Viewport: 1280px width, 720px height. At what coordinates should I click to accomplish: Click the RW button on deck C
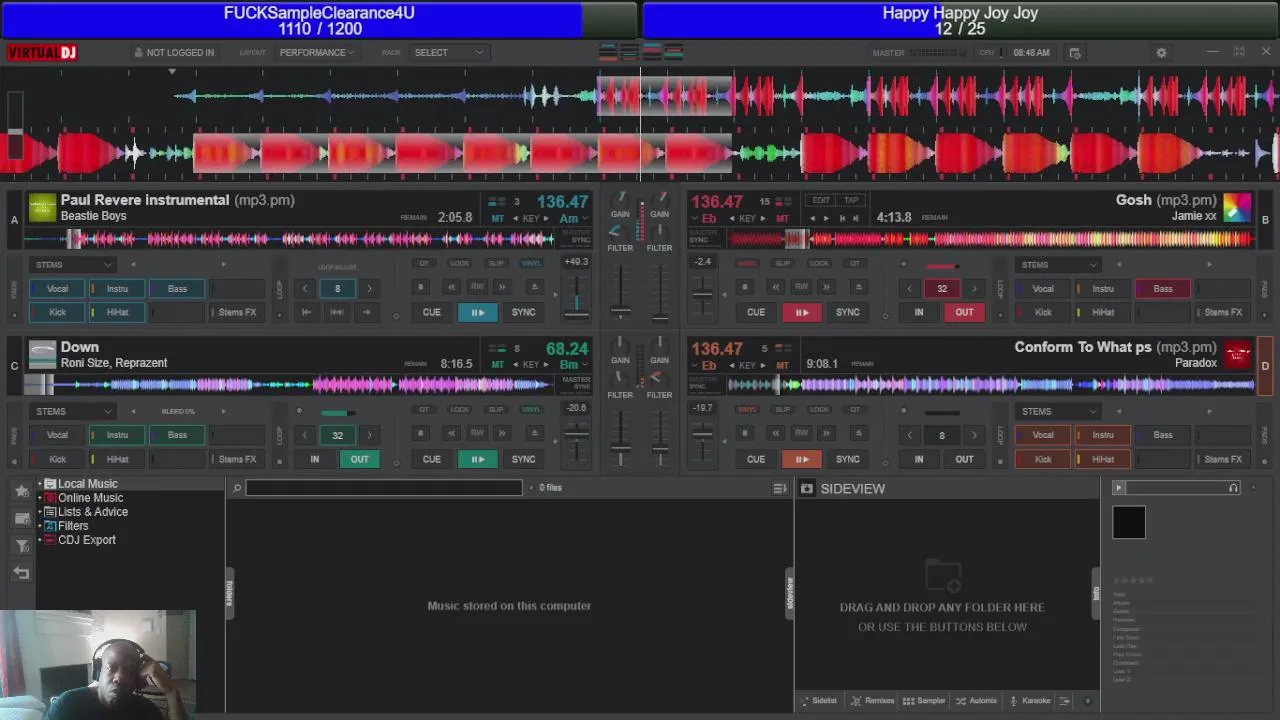pyautogui.click(x=477, y=433)
